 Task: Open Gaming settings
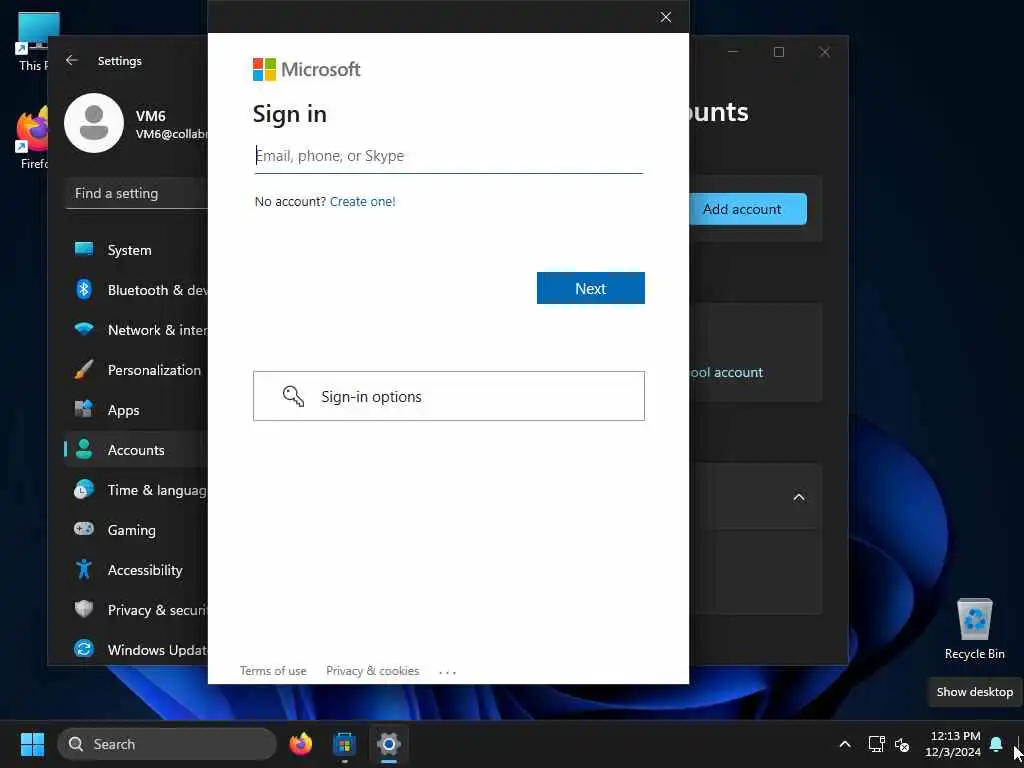(x=136, y=530)
